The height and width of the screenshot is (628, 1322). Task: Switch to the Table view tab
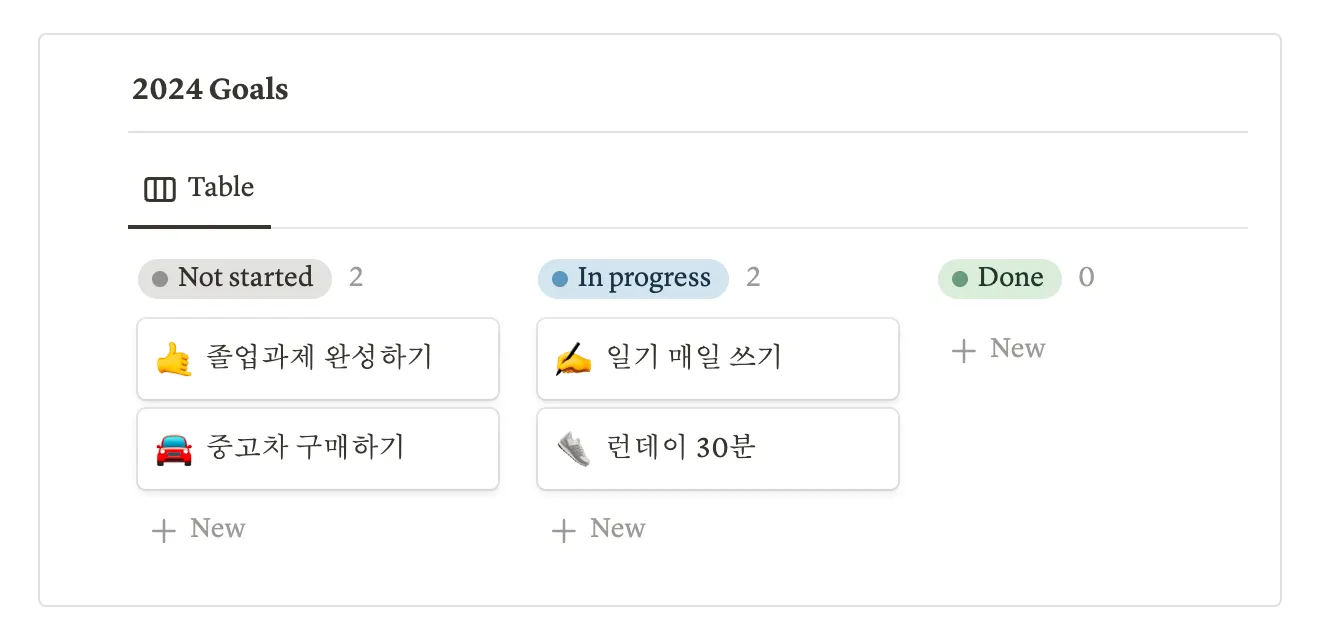coord(200,188)
